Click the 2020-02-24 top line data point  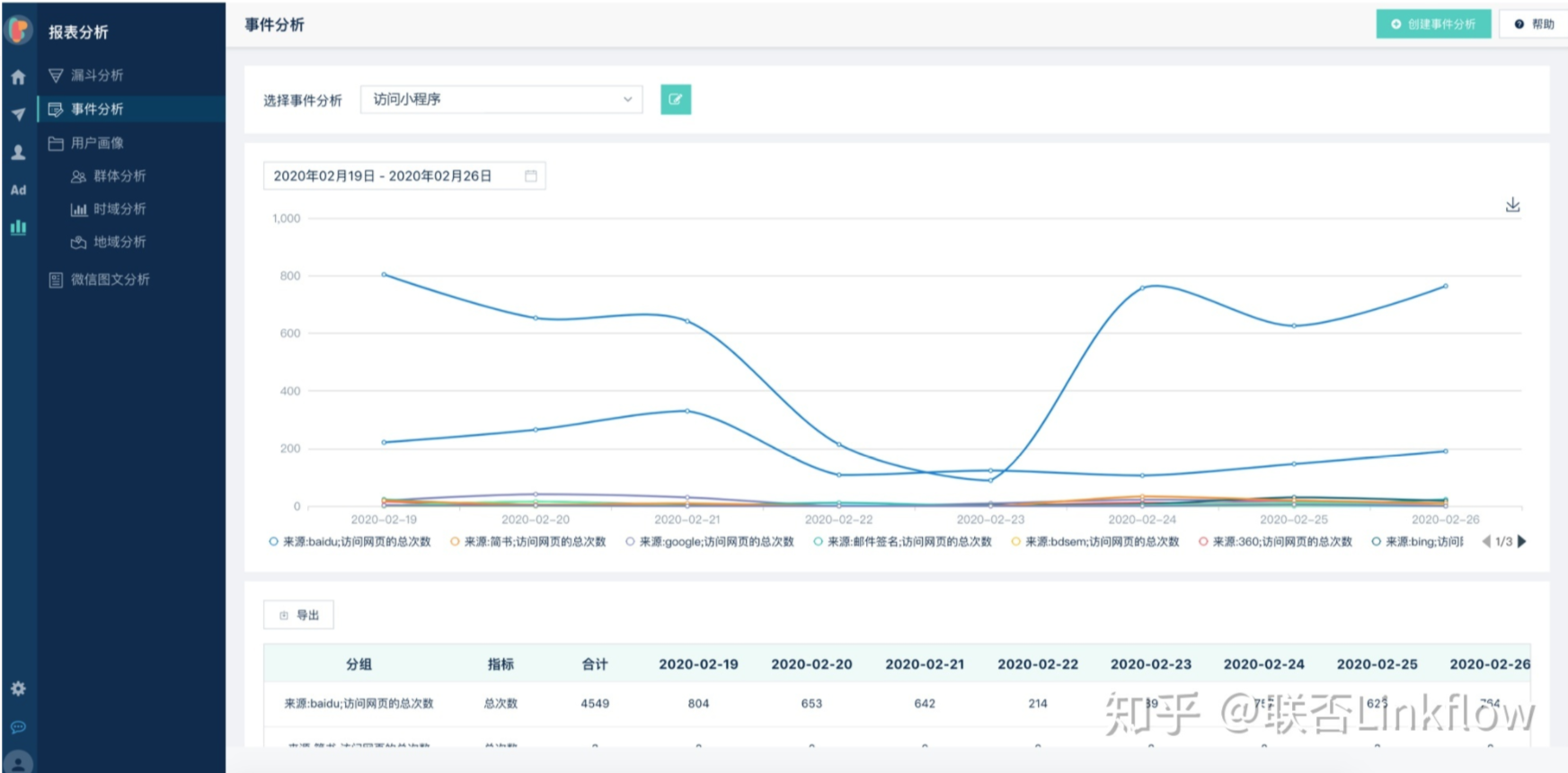1142,288
